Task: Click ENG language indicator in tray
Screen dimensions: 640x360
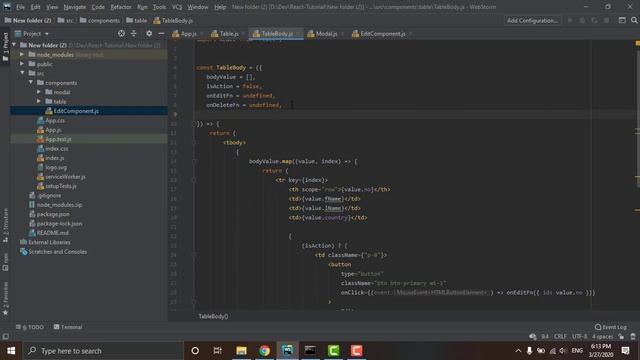Action: (x=577, y=351)
